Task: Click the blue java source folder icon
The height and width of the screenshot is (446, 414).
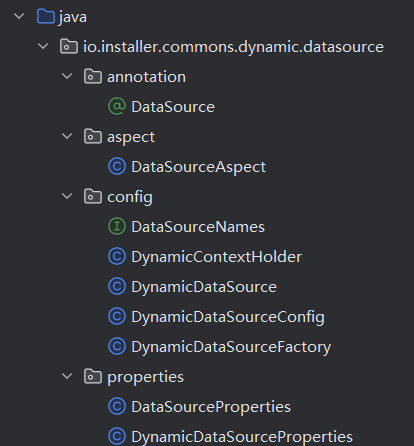Action: click(46, 16)
